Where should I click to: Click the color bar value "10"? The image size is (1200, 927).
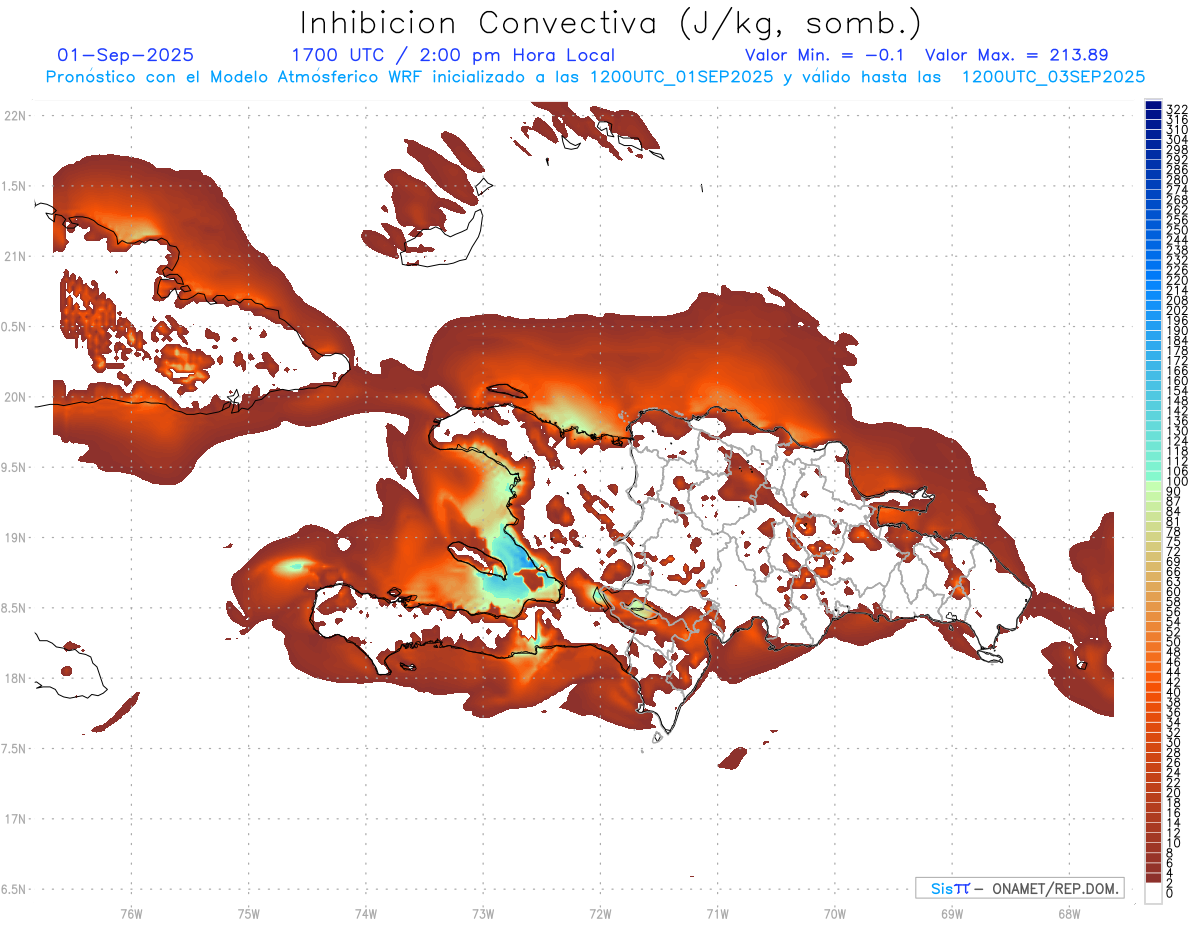[x=1174, y=842]
